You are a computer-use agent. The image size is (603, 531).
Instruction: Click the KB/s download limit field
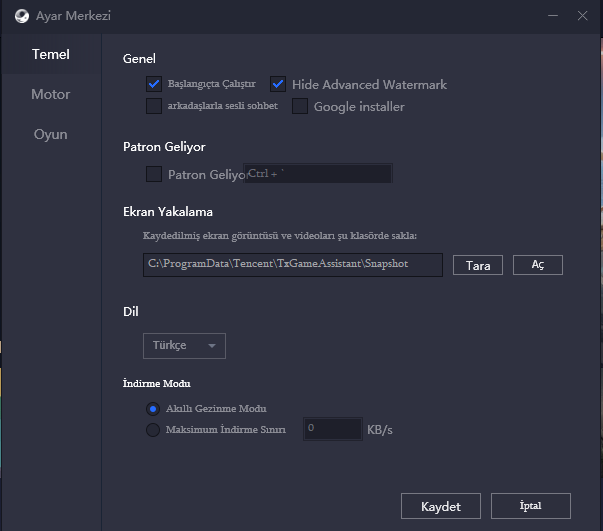pyautogui.click(x=332, y=429)
